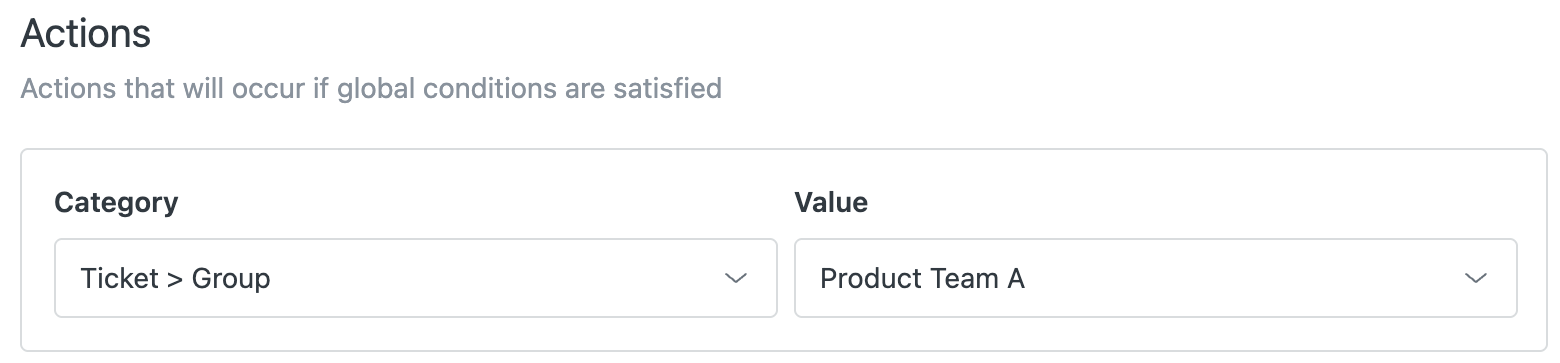
Task: Select the "Ticket > Group" text in Category field
Action: (175, 278)
